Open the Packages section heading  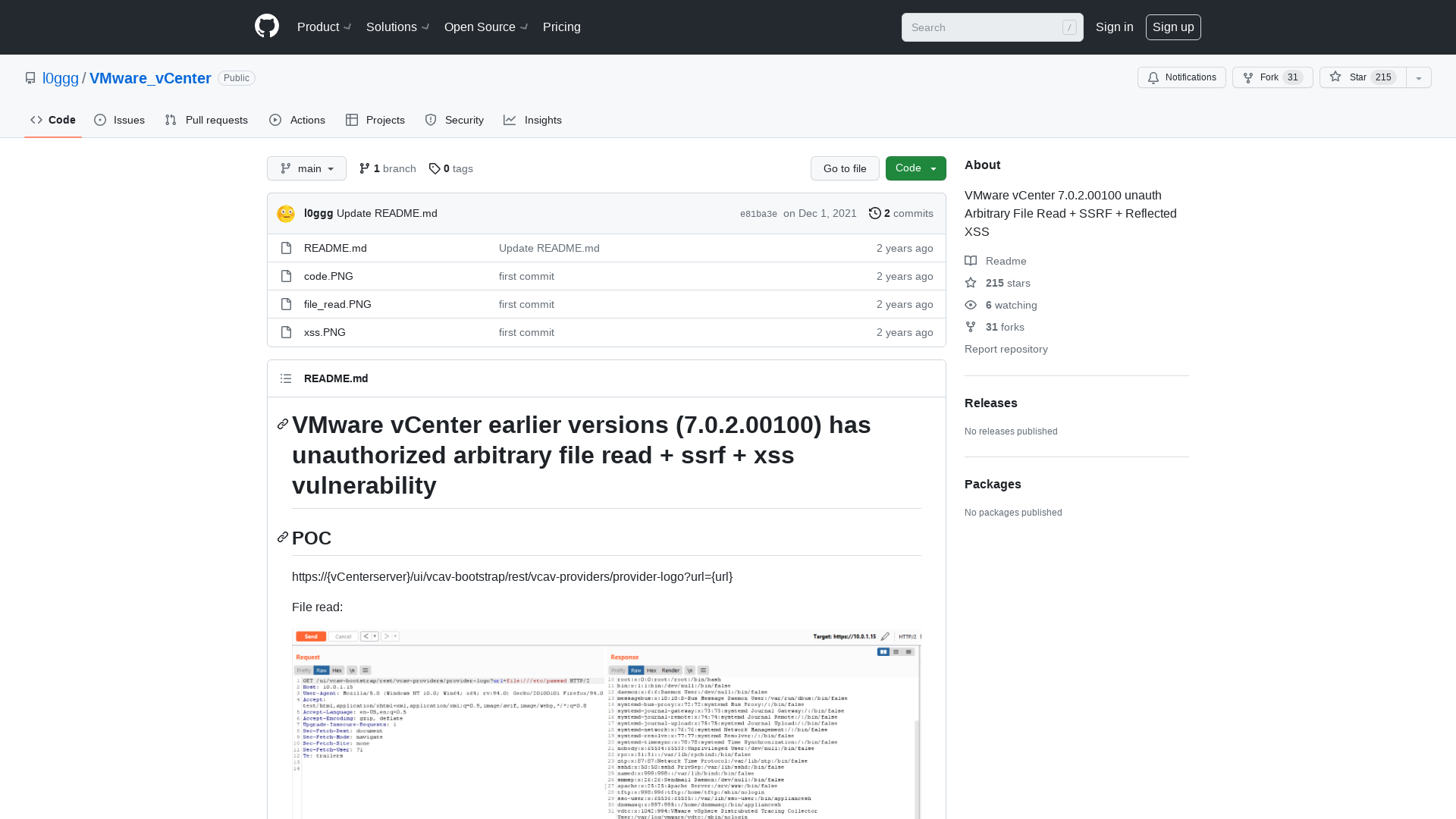[993, 484]
